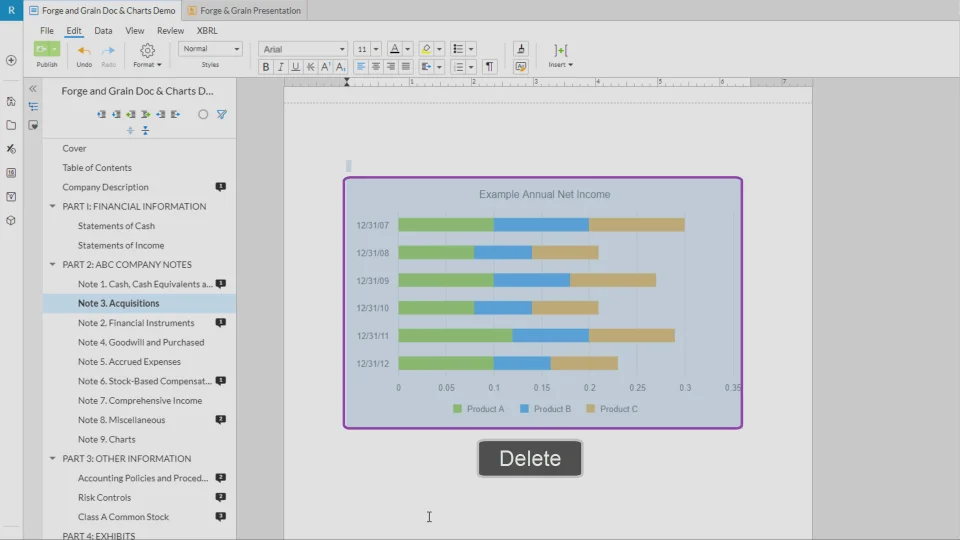Open the Arial font family dropdown

pyautogui.click(x=303, y=49)
